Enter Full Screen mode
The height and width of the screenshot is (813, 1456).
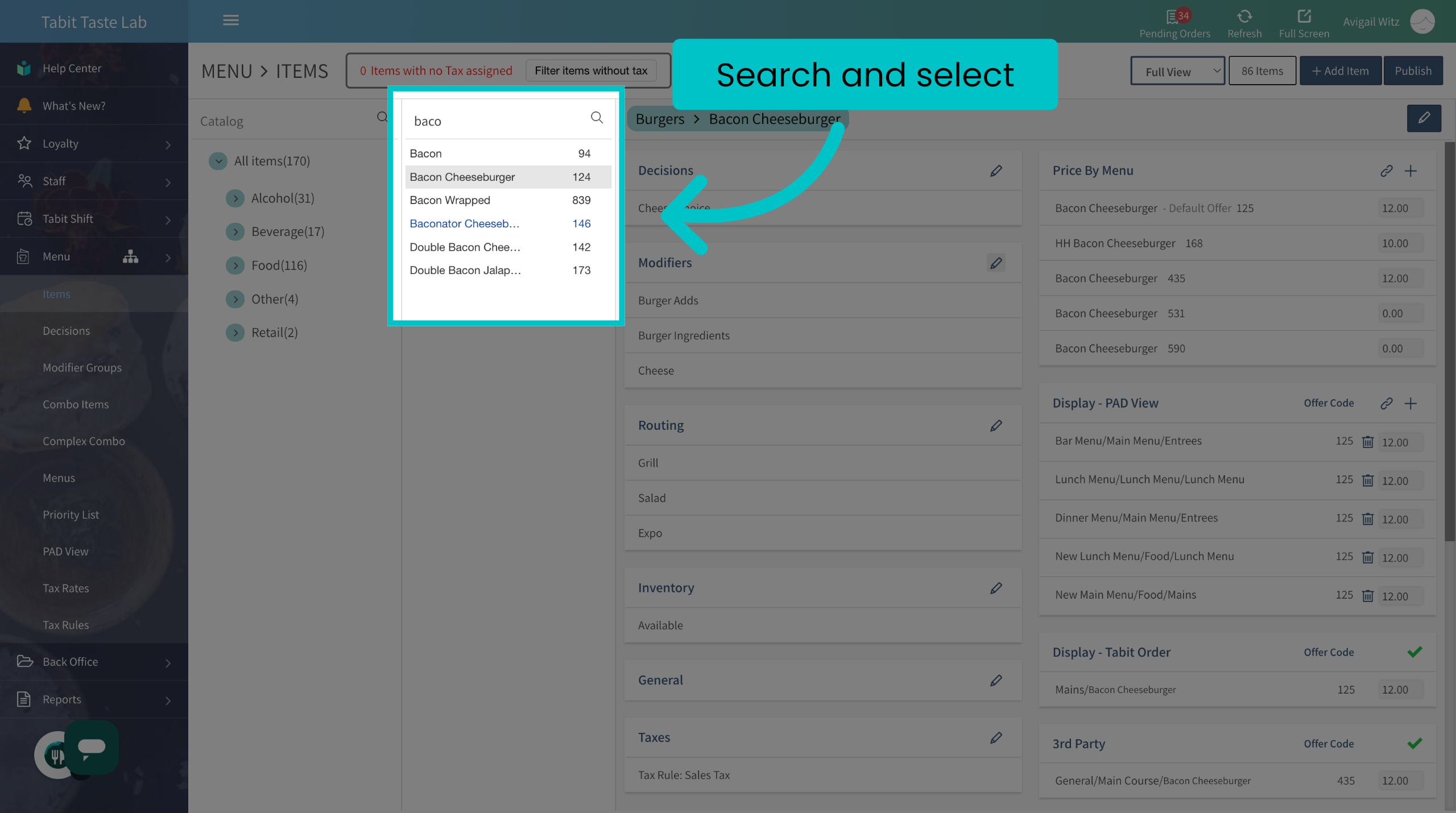pos(1304,16)
